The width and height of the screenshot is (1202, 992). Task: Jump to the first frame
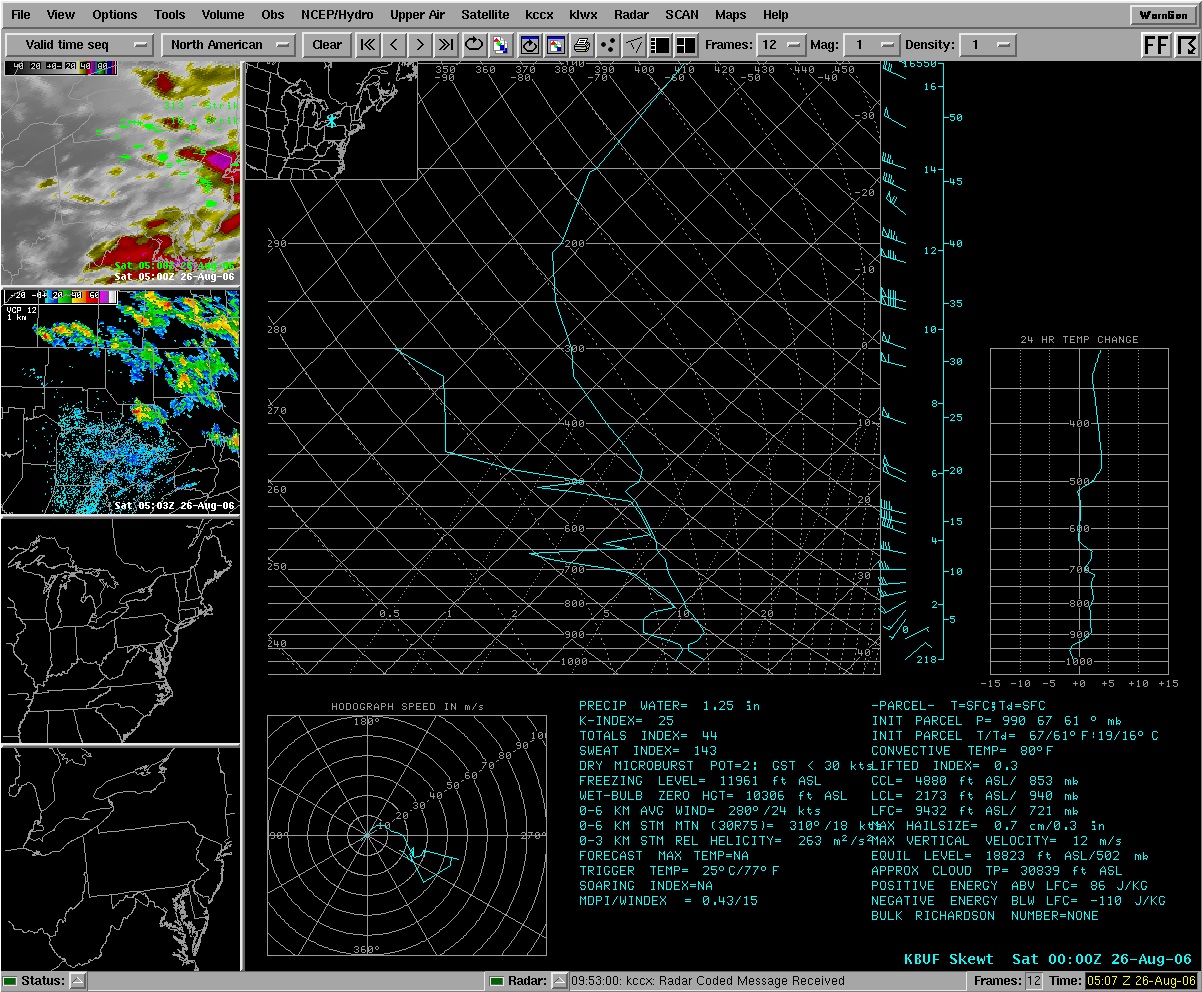click(368, 45)
